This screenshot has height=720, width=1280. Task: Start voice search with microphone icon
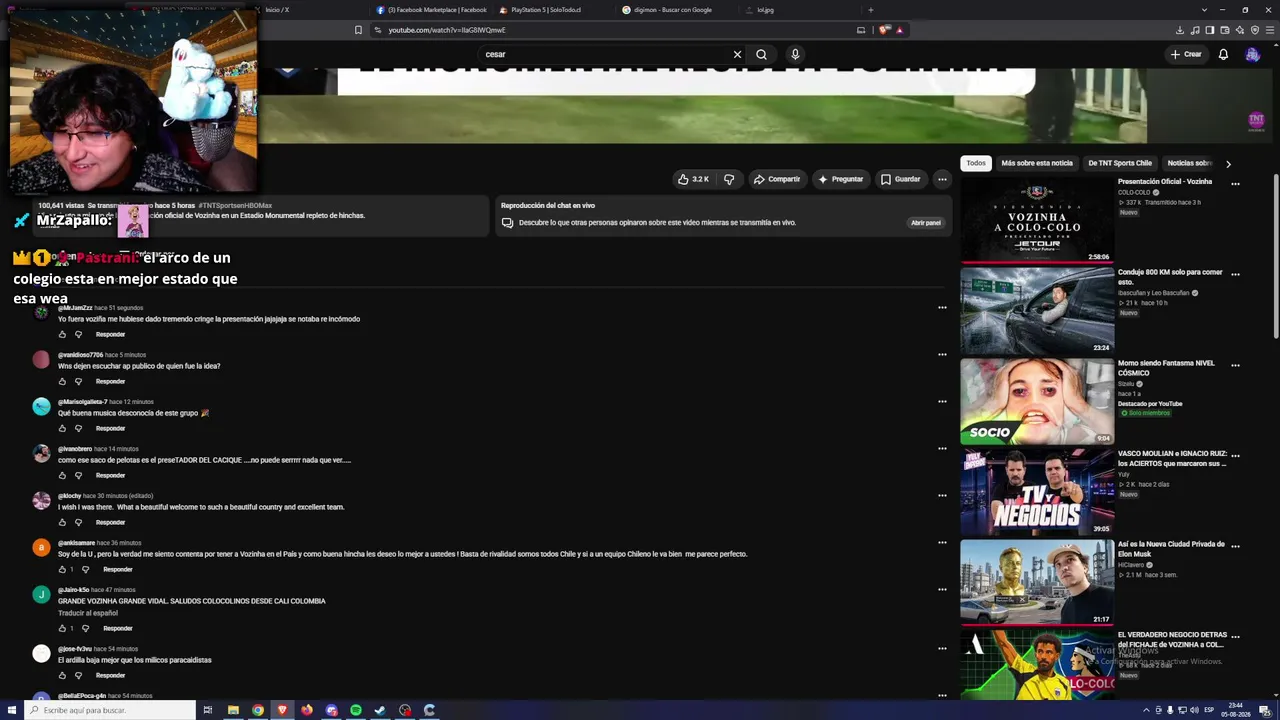[795, 54]
